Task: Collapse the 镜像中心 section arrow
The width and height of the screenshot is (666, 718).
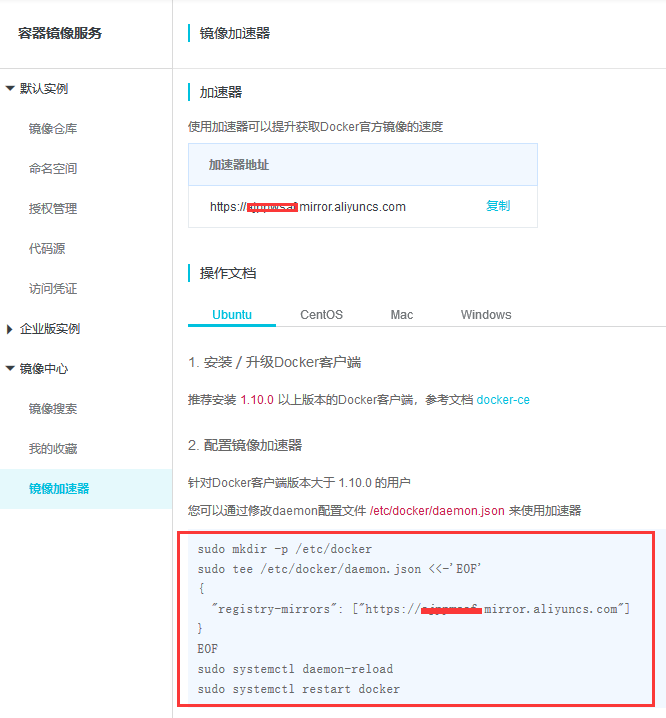Action: (10, 369)
